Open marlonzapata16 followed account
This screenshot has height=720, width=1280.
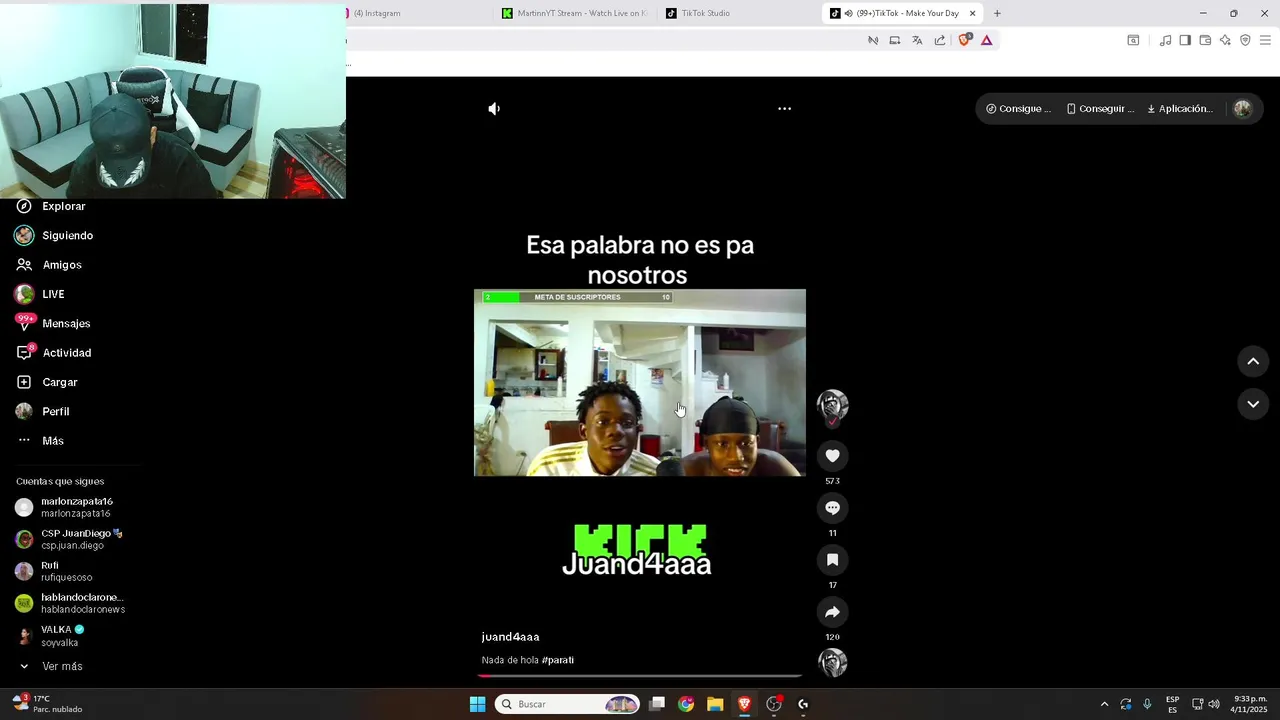click(65, 507)
